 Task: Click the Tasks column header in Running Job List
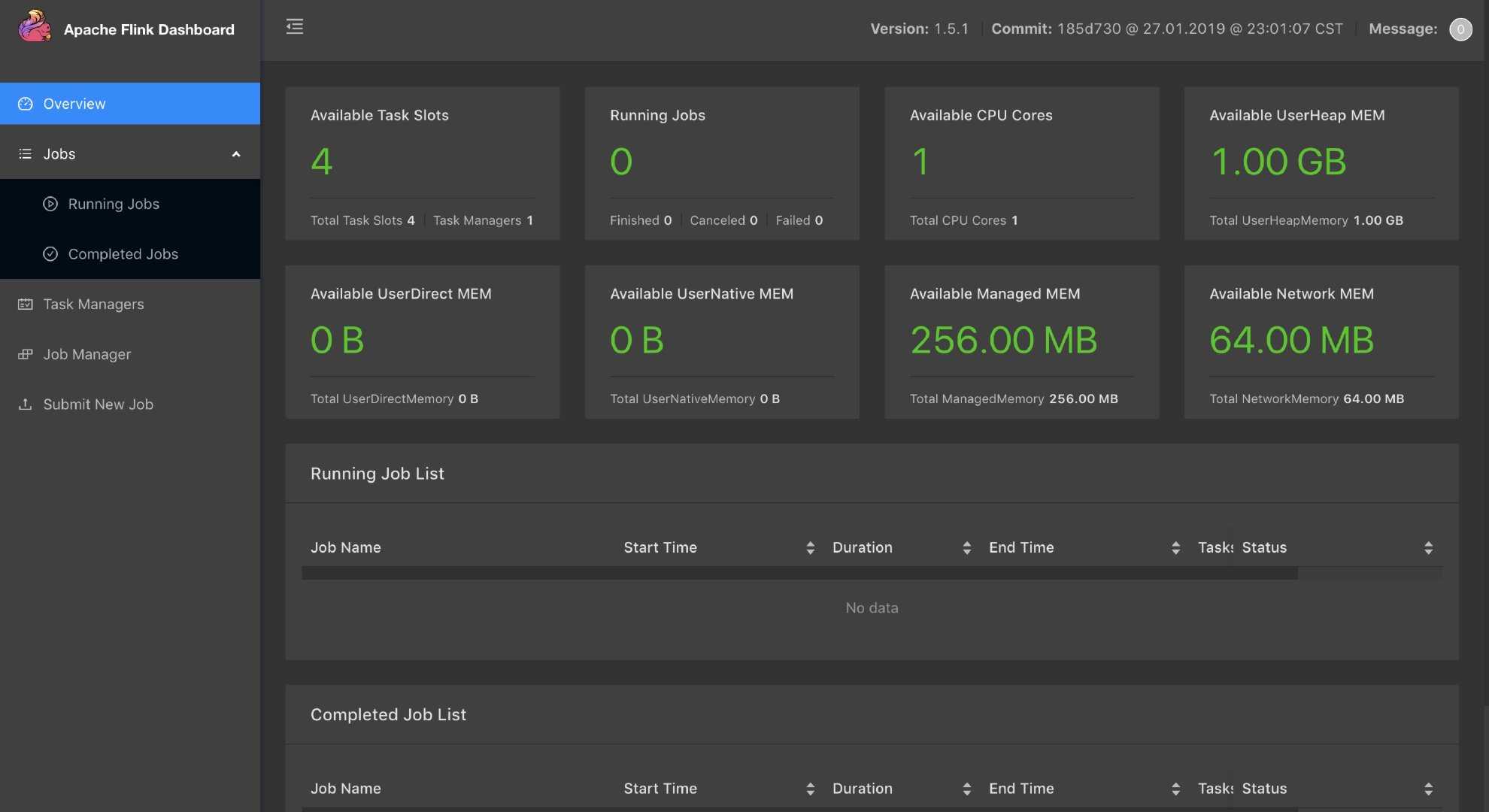[x=1215, y=548]
